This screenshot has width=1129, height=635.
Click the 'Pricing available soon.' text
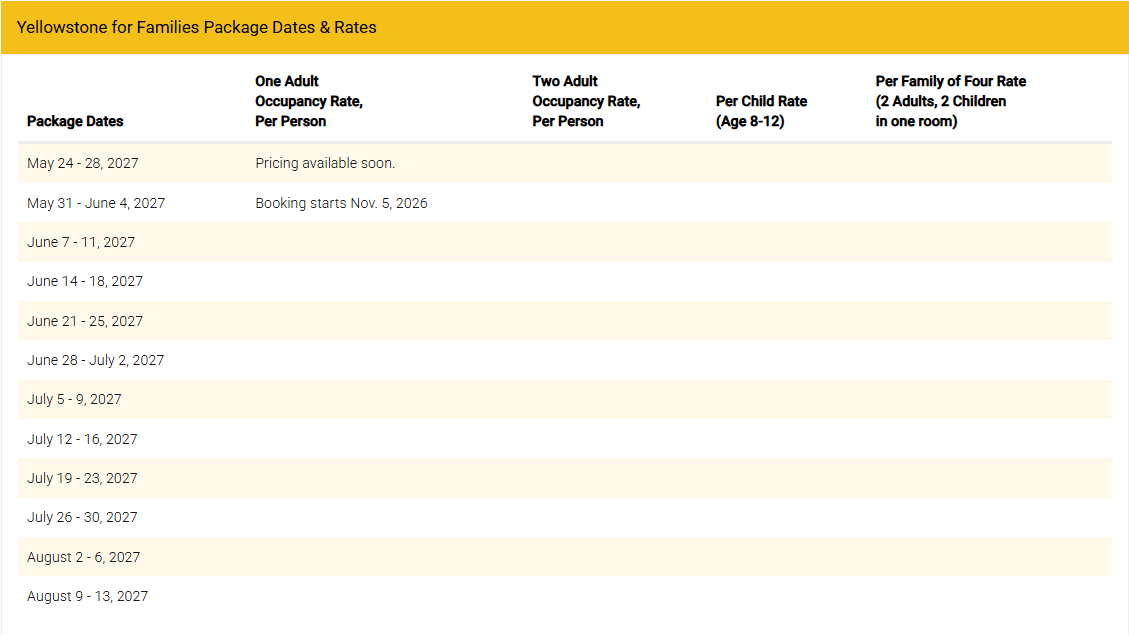pyautogui.click(x=325, y=163)
